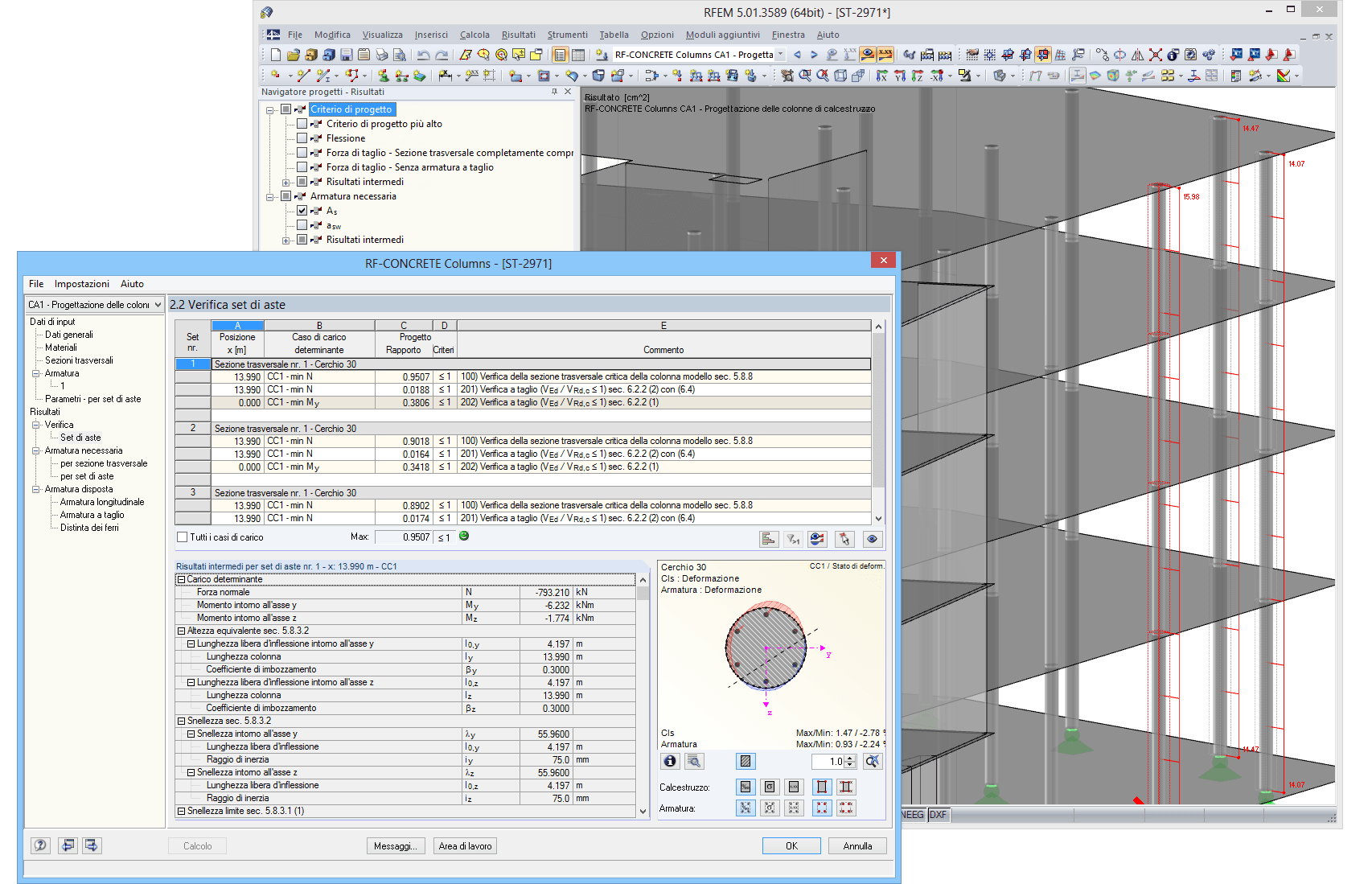Click the sigma stress icon for Calcestruzzo

[770, 787]
